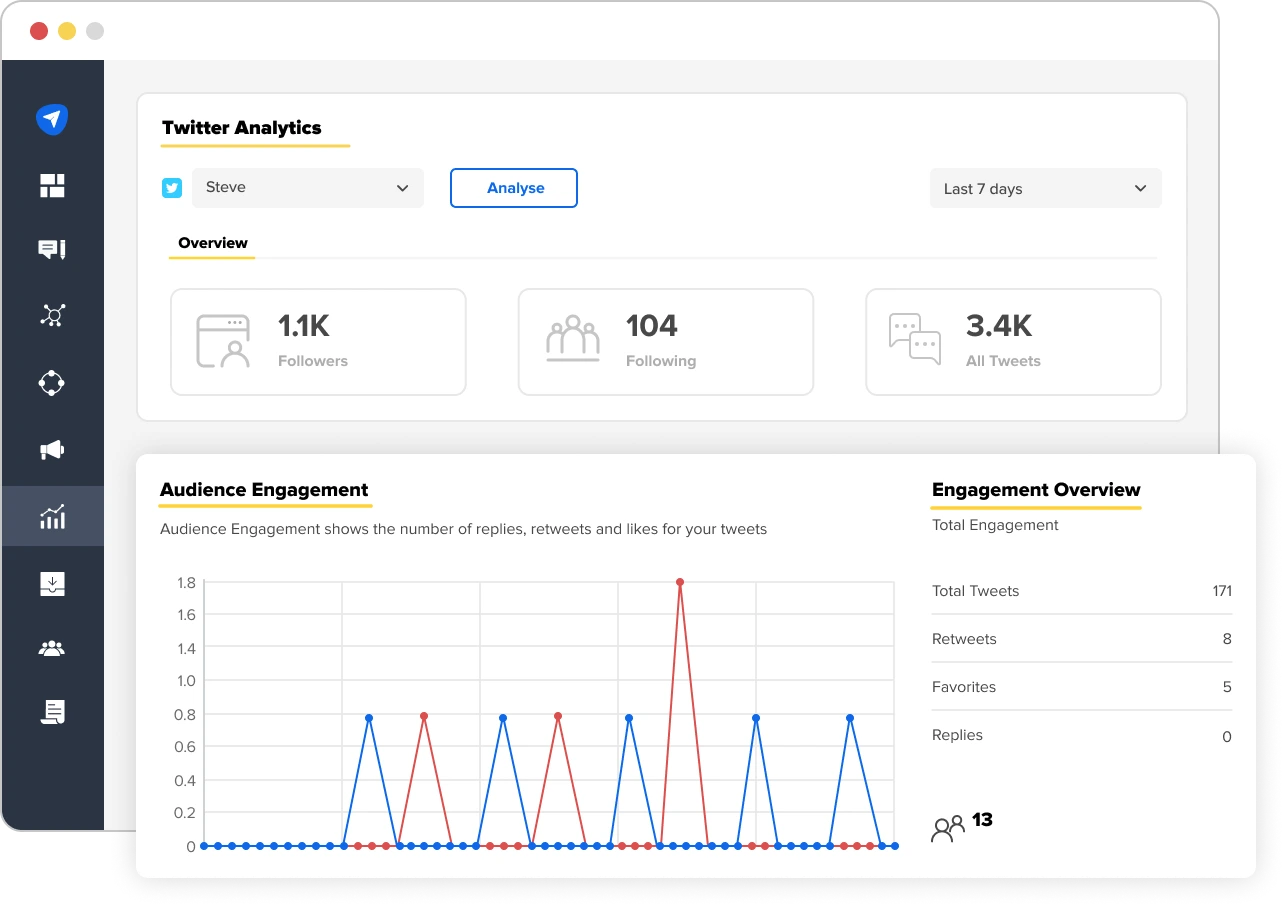Click the Favorites row label
The image size is (1286, 908).
coord(964,687)
